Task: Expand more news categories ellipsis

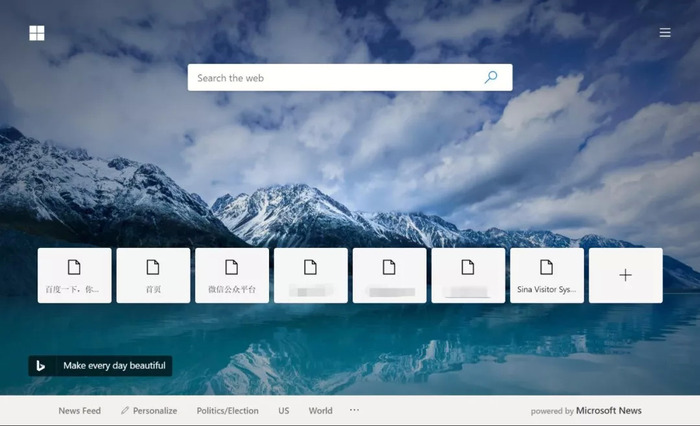Action: point(354,410)
